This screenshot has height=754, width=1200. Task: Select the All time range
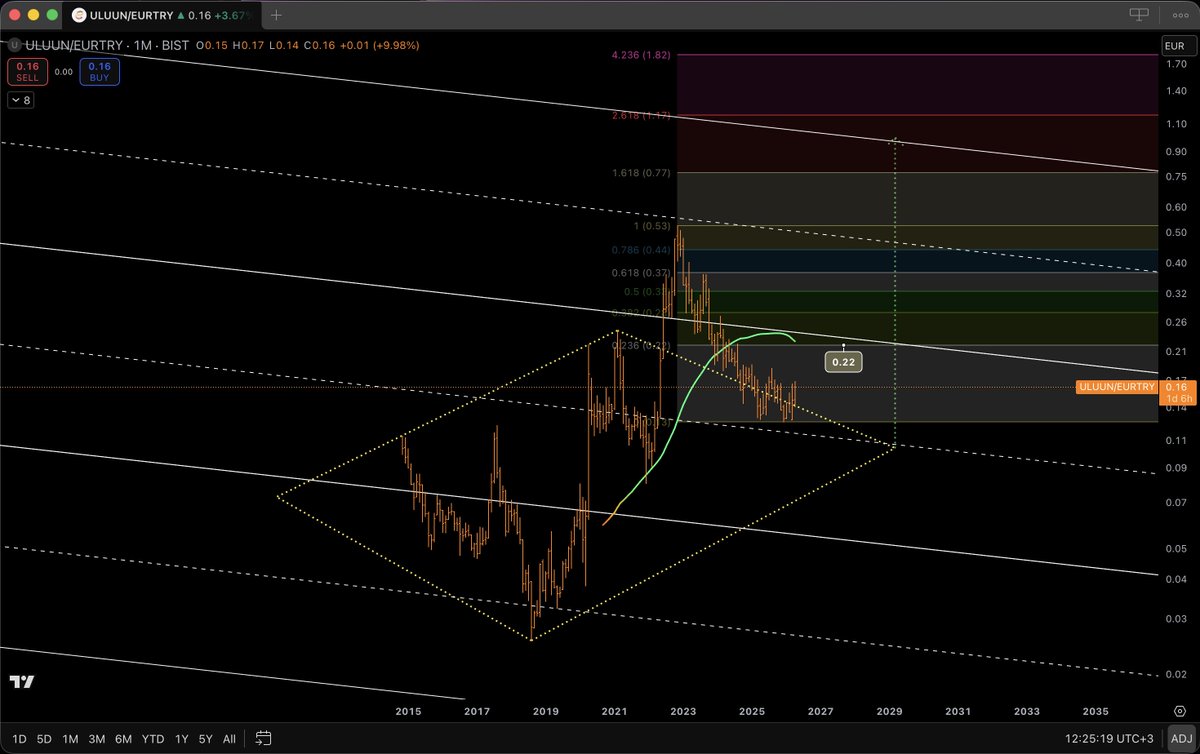point(229,739)
